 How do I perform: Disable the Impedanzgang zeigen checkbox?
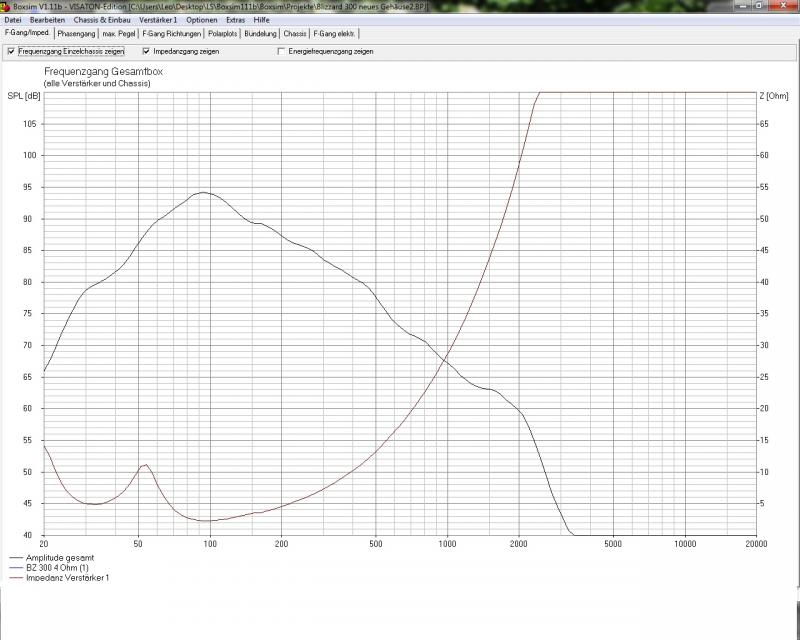pos(147,51)
